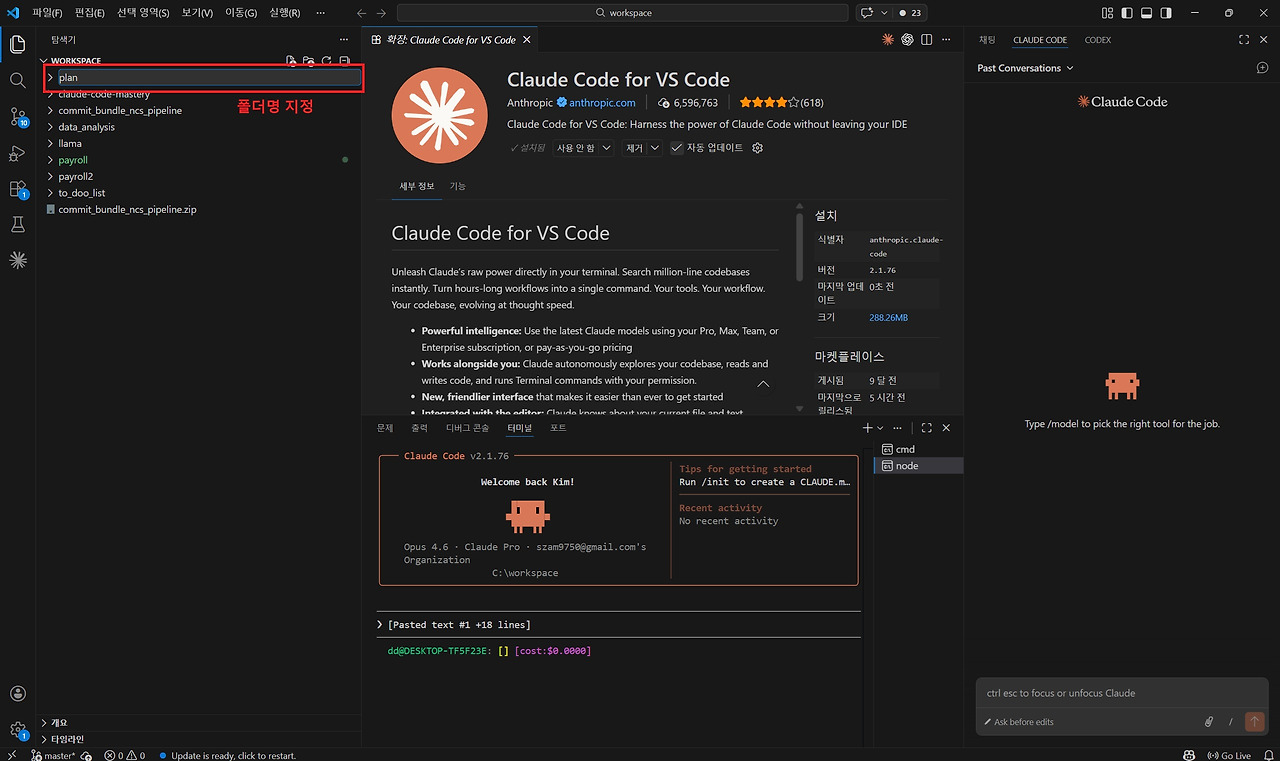Open the Extensions view in the activity bar
The image size is (1280, 761).
(17, 189)
